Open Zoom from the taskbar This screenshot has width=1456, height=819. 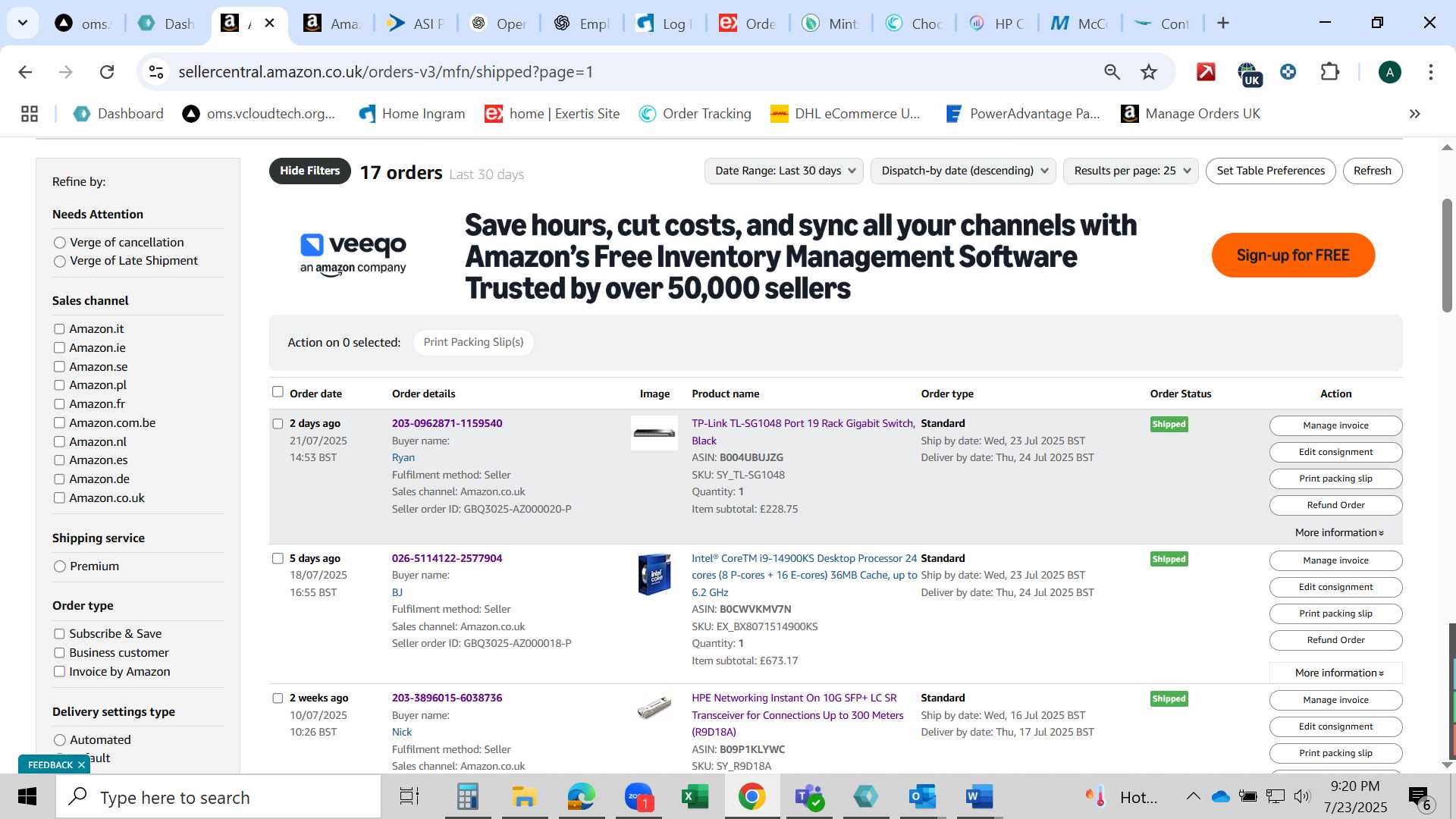(639, 797)
